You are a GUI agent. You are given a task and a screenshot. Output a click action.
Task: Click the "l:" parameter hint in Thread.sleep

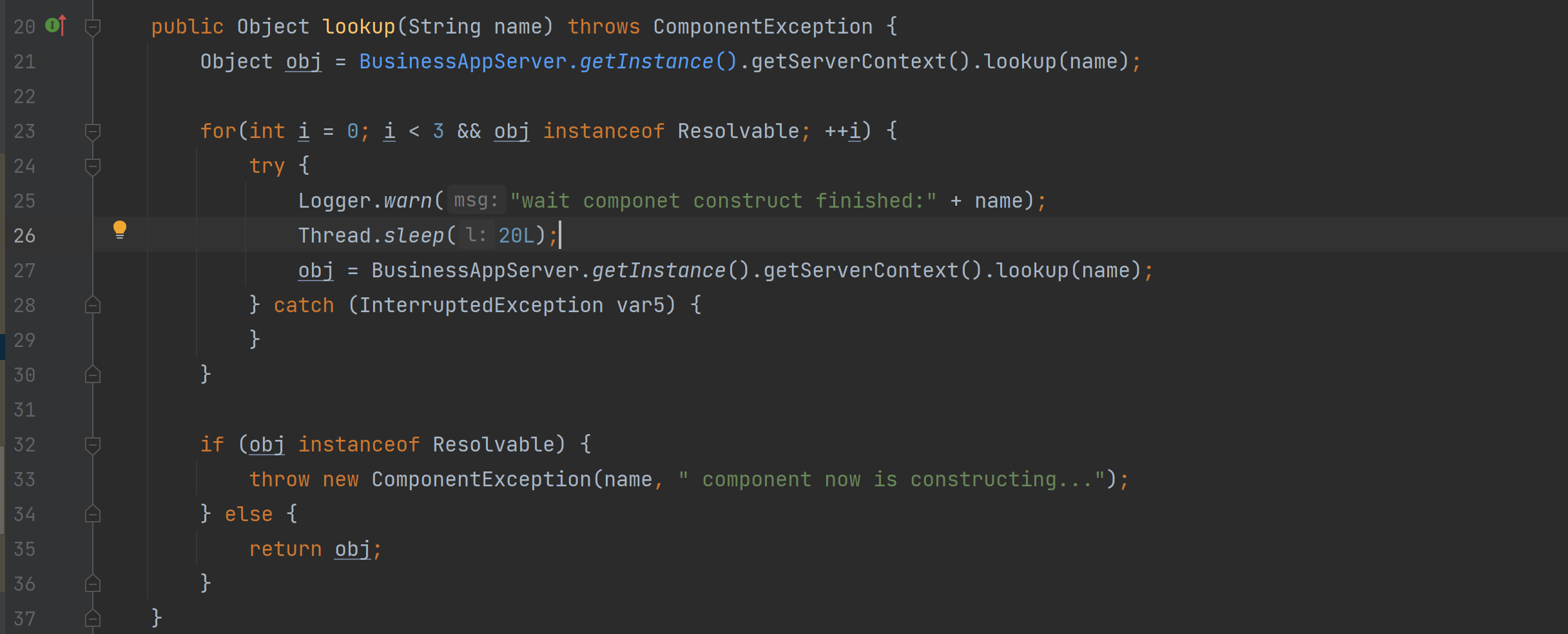tap(476, 235)
